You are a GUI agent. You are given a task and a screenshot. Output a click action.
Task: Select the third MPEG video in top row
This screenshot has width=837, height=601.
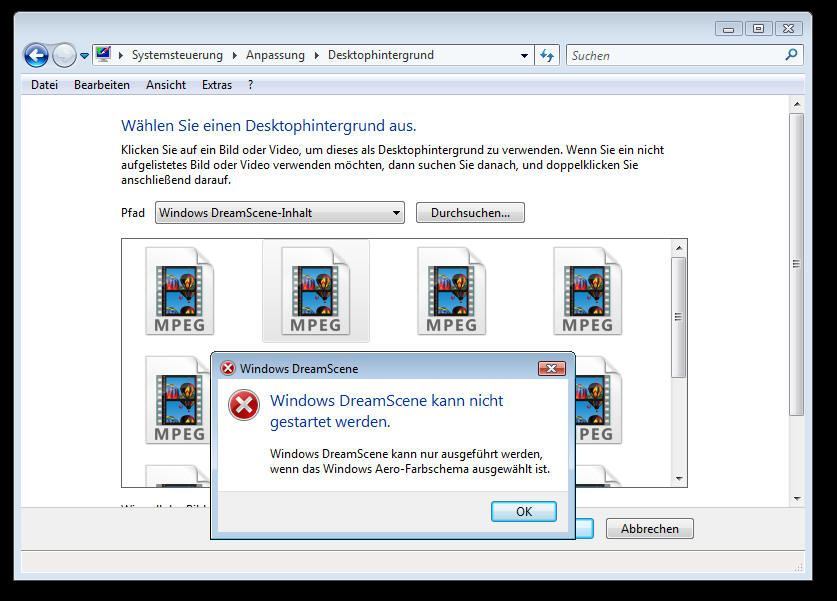point(452,291)
